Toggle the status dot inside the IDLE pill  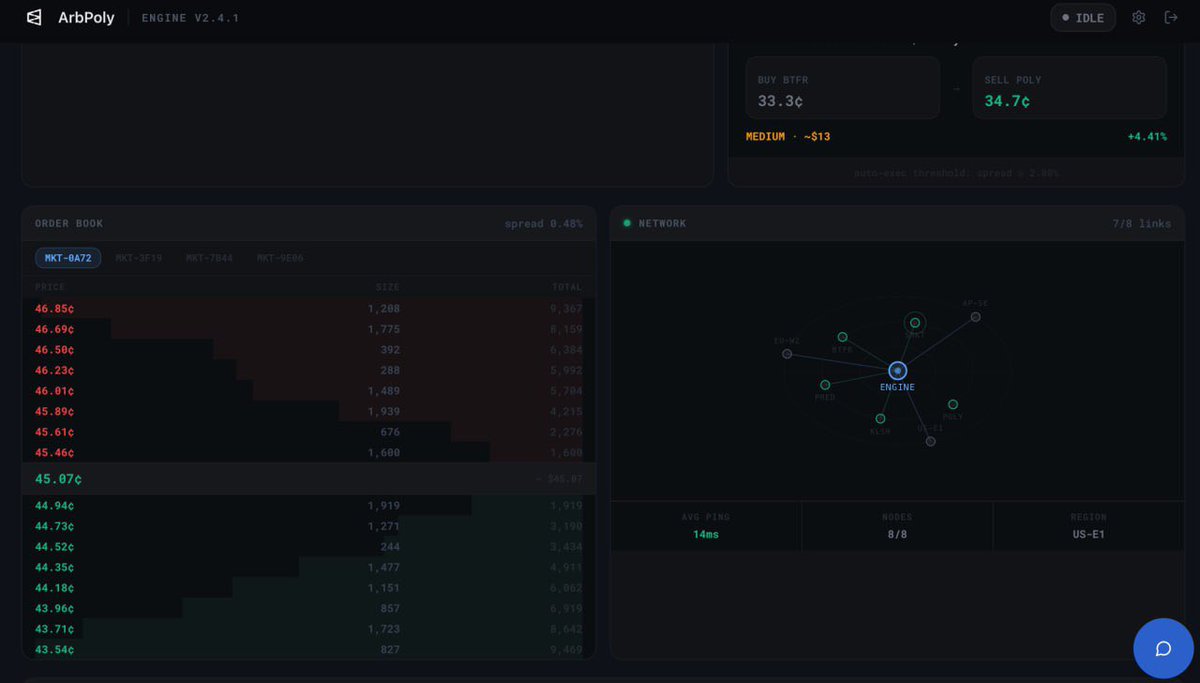click(1065, 17)
